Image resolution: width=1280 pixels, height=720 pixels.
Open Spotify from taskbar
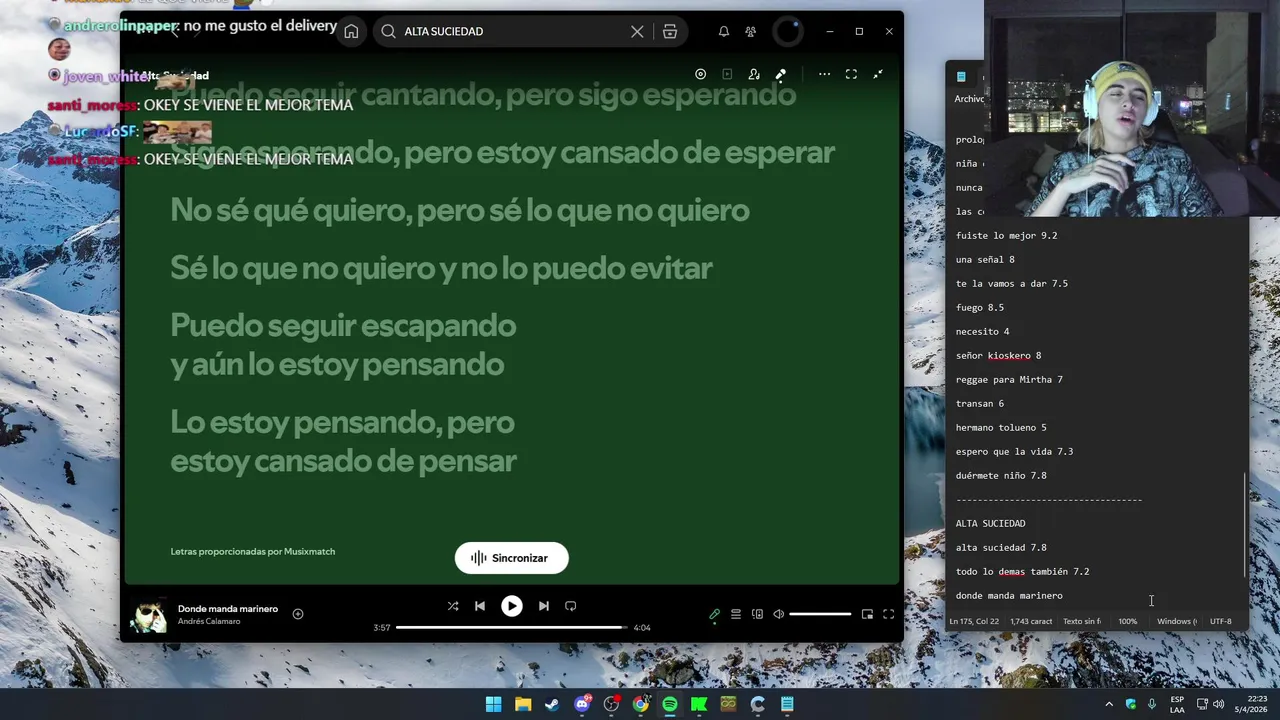click(x=670, y=704)
